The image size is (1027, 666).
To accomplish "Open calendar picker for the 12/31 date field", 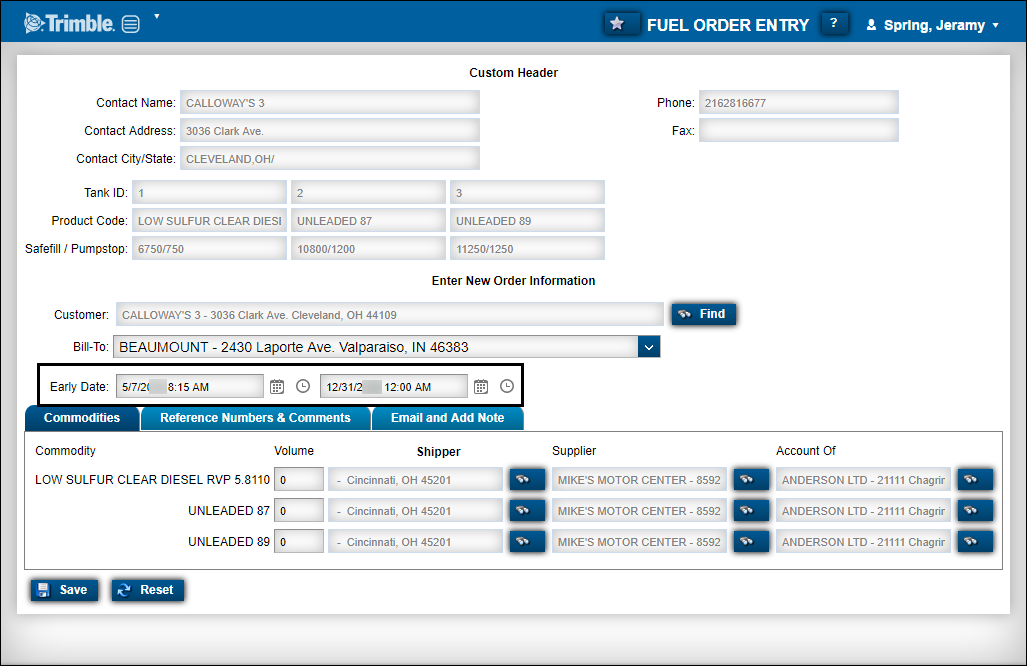I will point(481,387).
